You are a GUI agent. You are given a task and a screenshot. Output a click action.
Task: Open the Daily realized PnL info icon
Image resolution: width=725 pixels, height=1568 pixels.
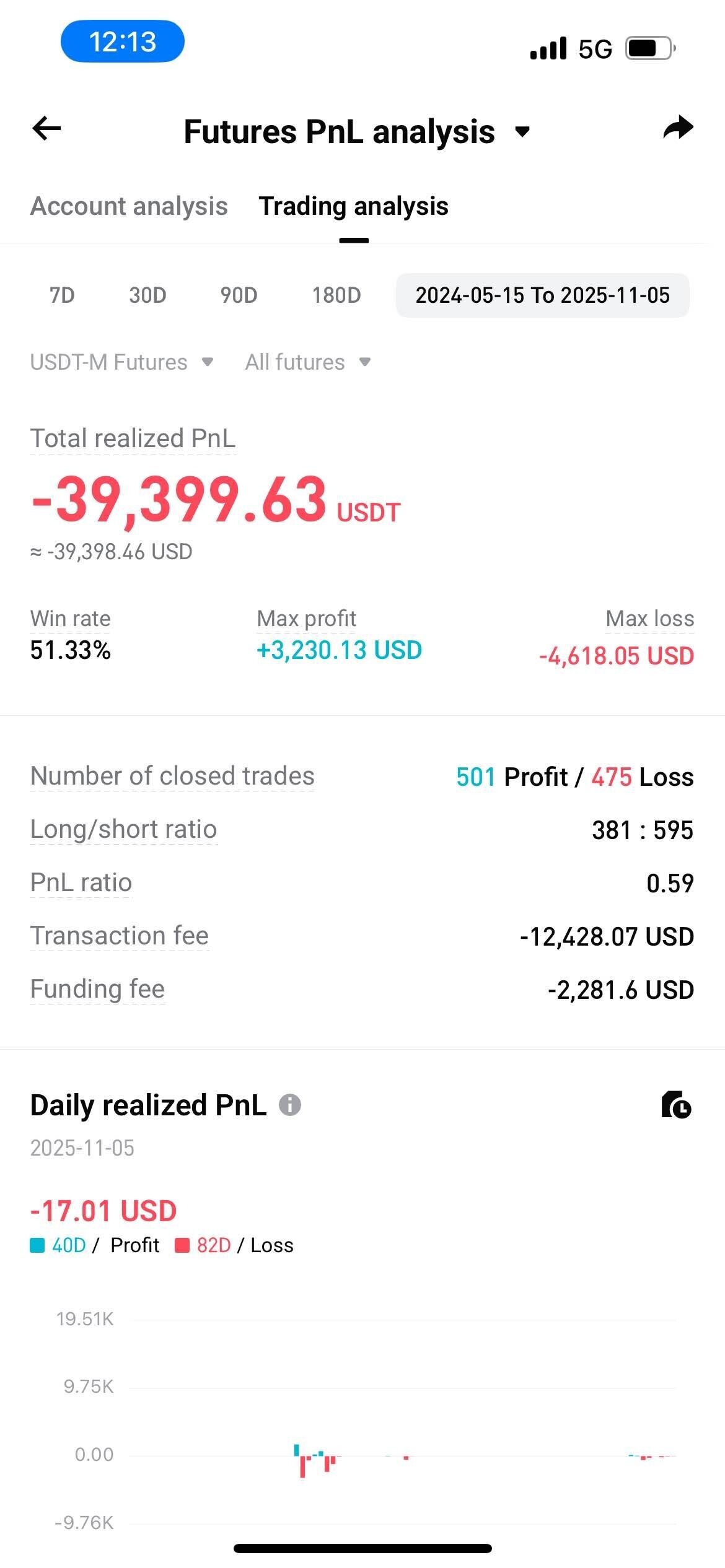(x=290, y=1105)
